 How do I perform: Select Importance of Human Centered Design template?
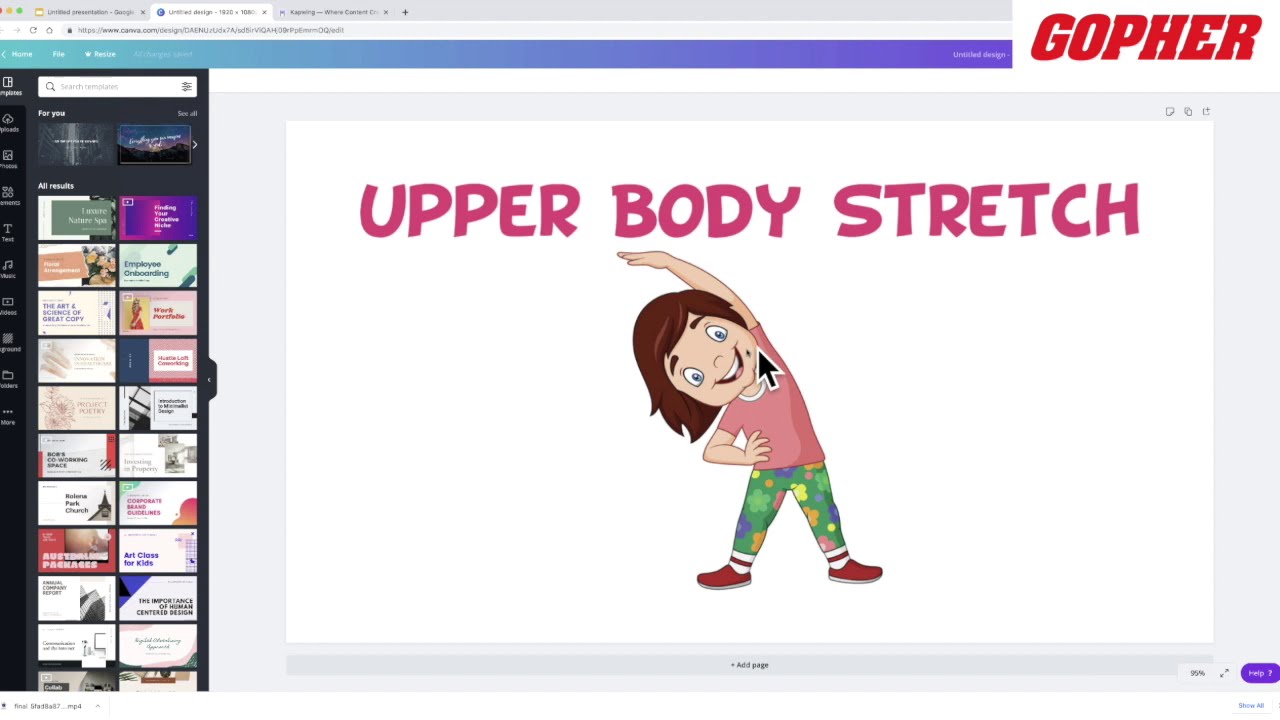point(158,599)
